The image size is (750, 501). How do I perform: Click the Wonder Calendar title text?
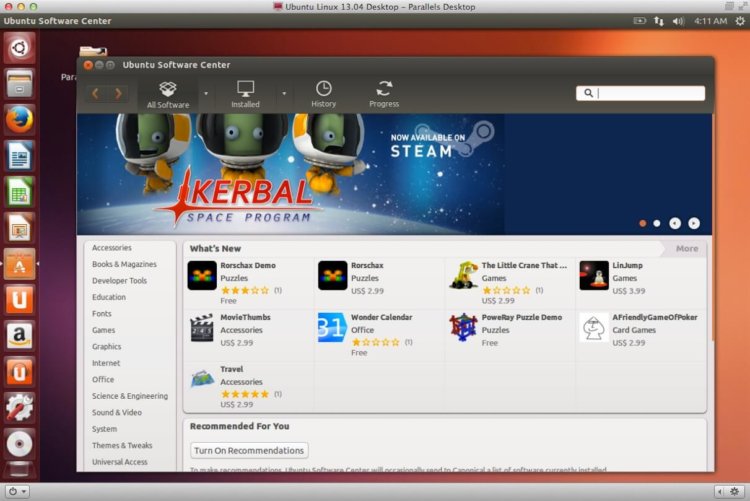pos(381,317)
